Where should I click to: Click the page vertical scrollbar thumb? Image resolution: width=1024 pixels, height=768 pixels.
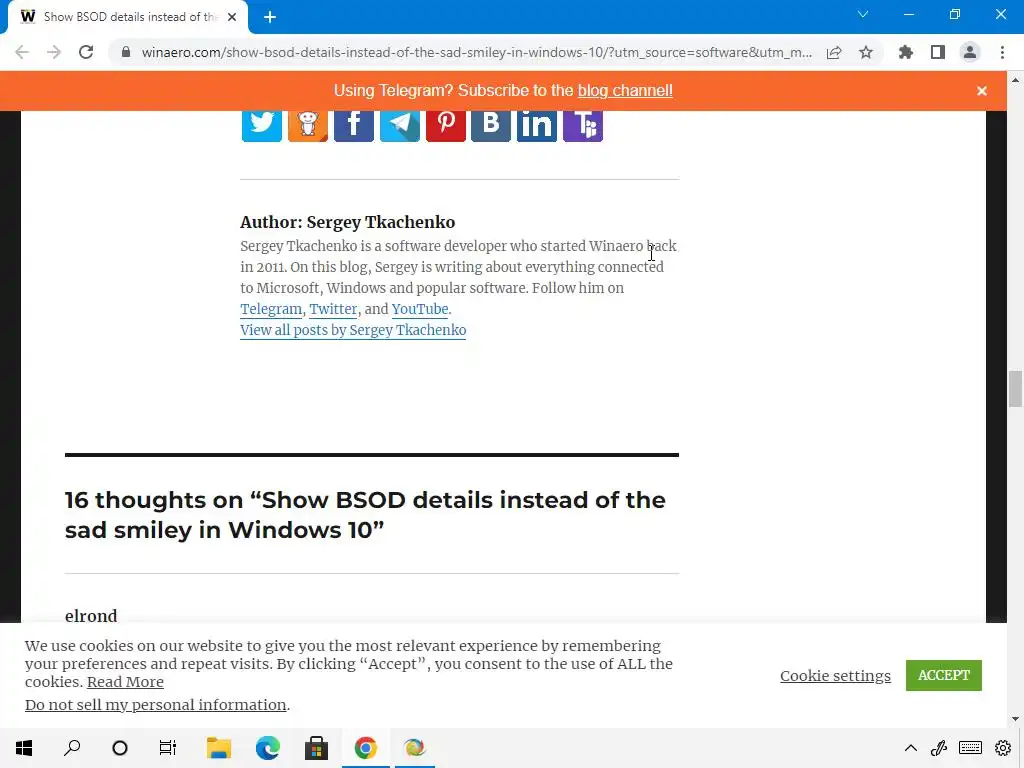point(1015,389)
